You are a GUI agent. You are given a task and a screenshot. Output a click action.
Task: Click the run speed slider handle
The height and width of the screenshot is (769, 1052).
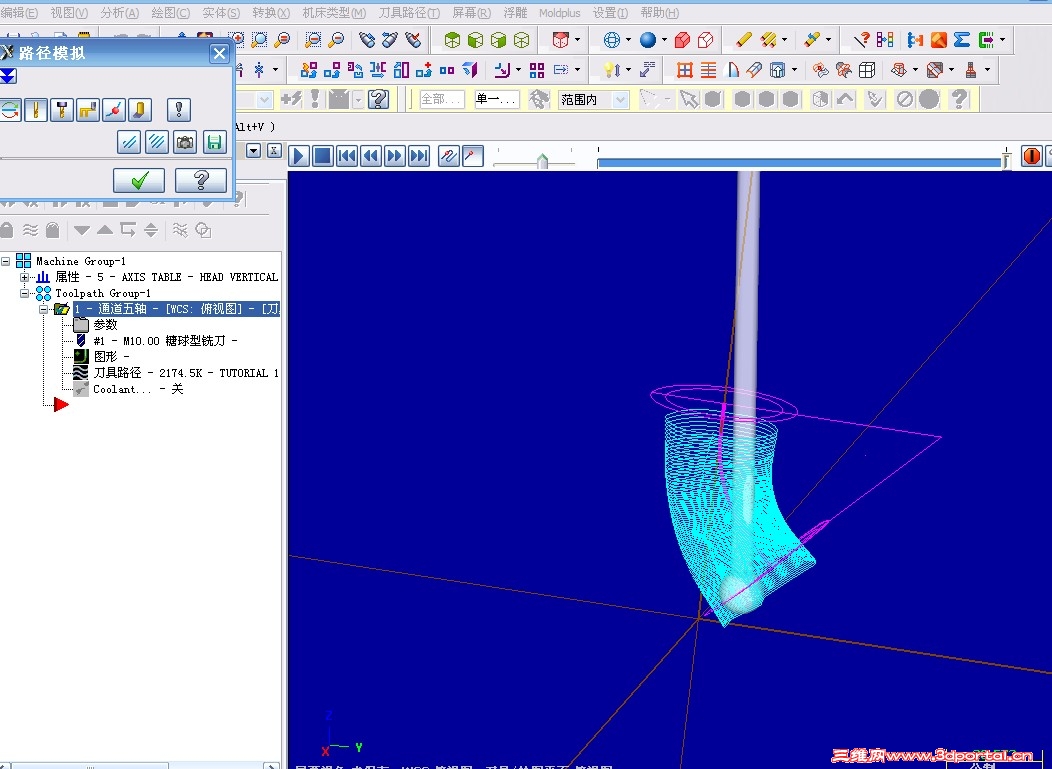click(542, 161)
